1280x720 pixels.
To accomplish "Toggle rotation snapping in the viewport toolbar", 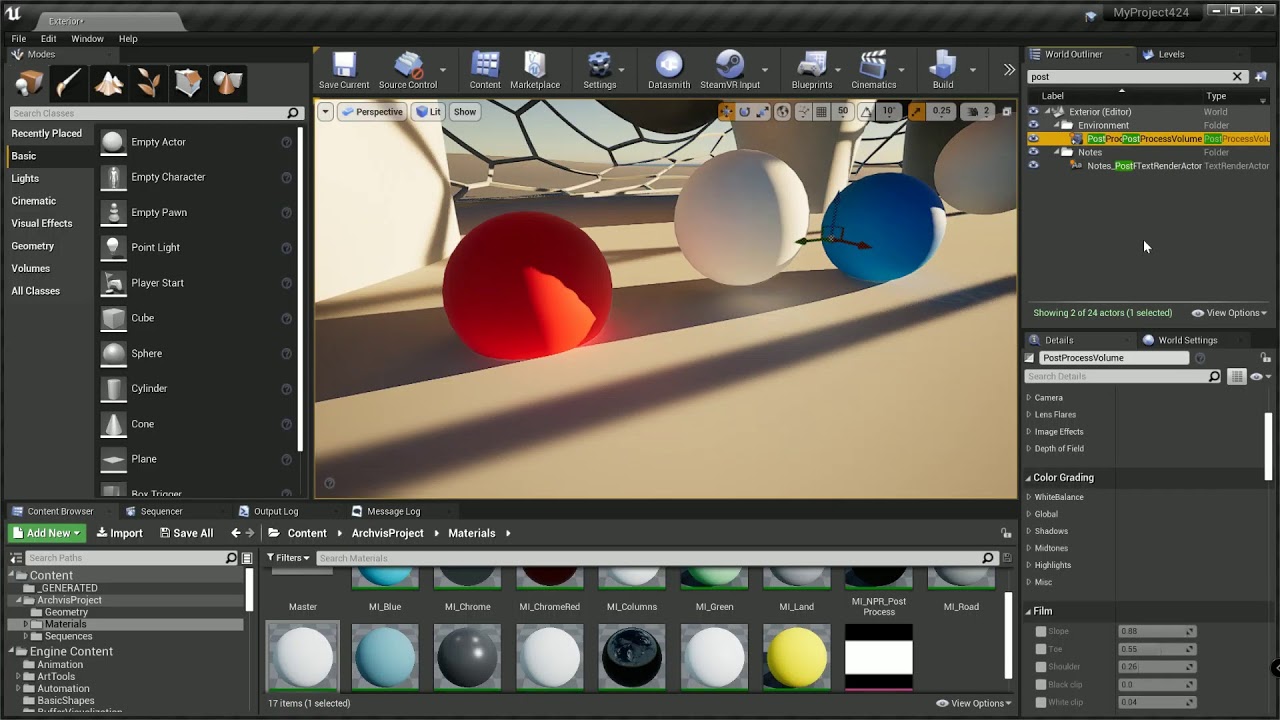I will 866,112.
